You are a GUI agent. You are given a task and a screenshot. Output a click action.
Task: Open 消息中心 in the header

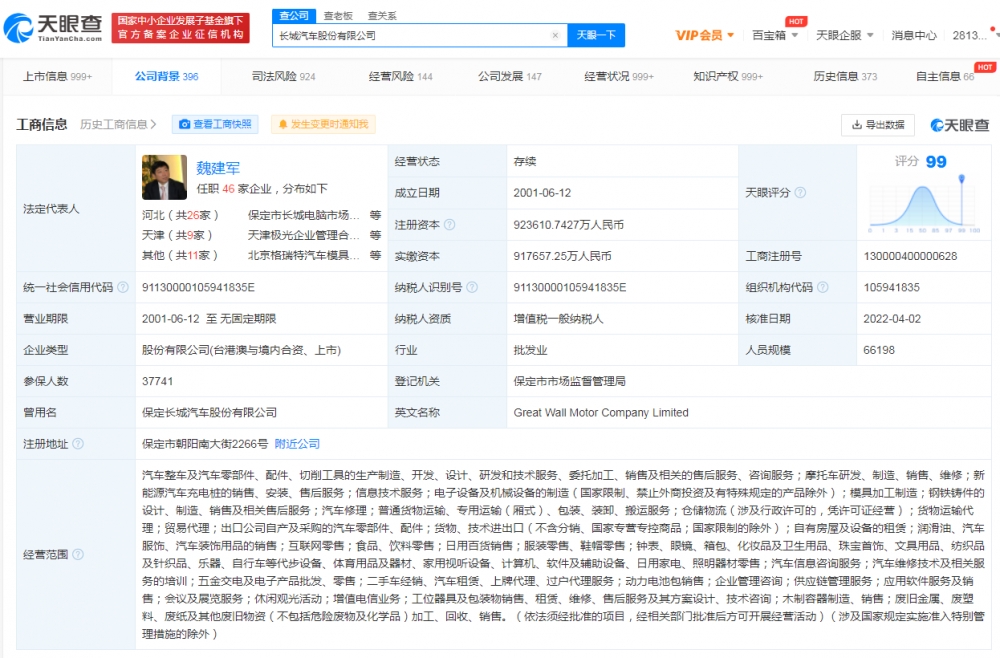tap(914, 35)
